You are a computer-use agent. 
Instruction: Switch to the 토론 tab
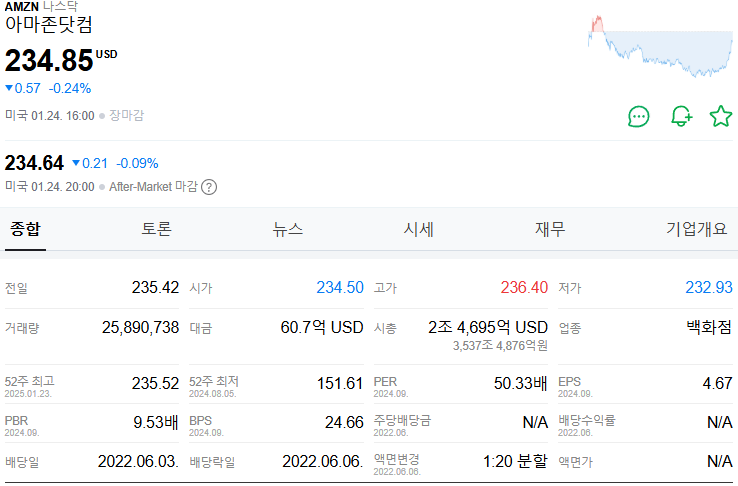coord(156,229)
